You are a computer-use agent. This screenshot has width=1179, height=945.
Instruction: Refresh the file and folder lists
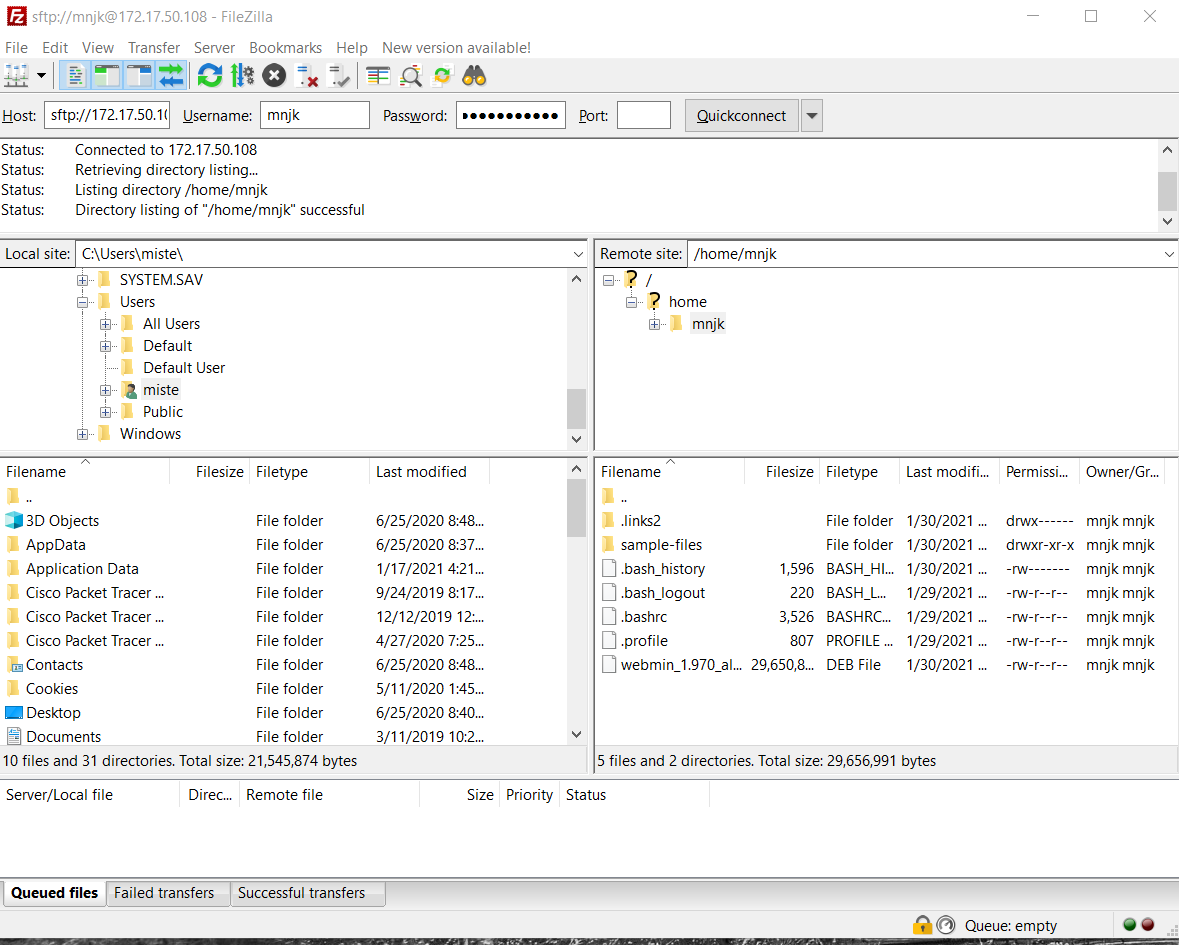pos(210,75)
